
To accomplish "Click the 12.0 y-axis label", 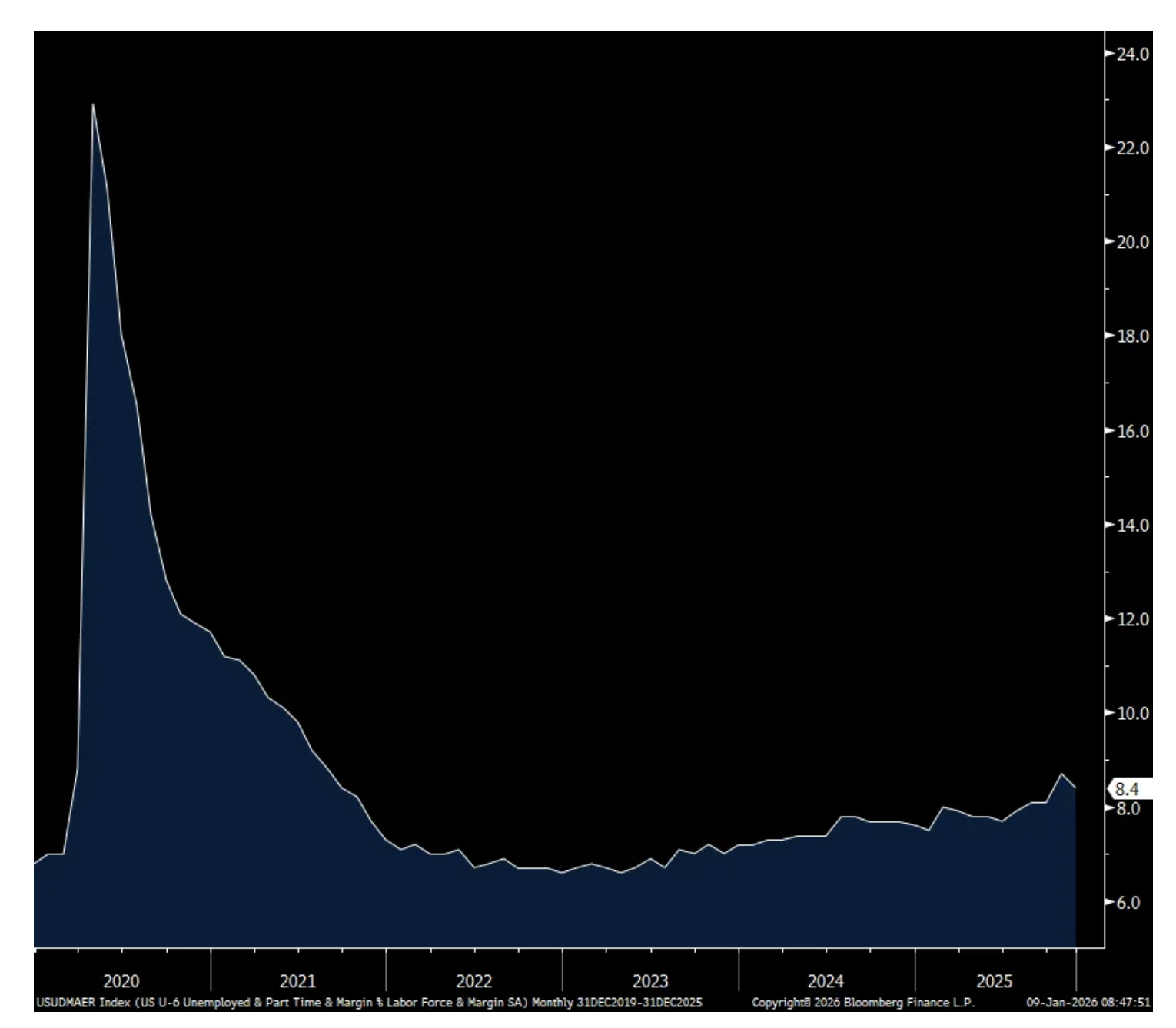I will (x=1132, y=619).
